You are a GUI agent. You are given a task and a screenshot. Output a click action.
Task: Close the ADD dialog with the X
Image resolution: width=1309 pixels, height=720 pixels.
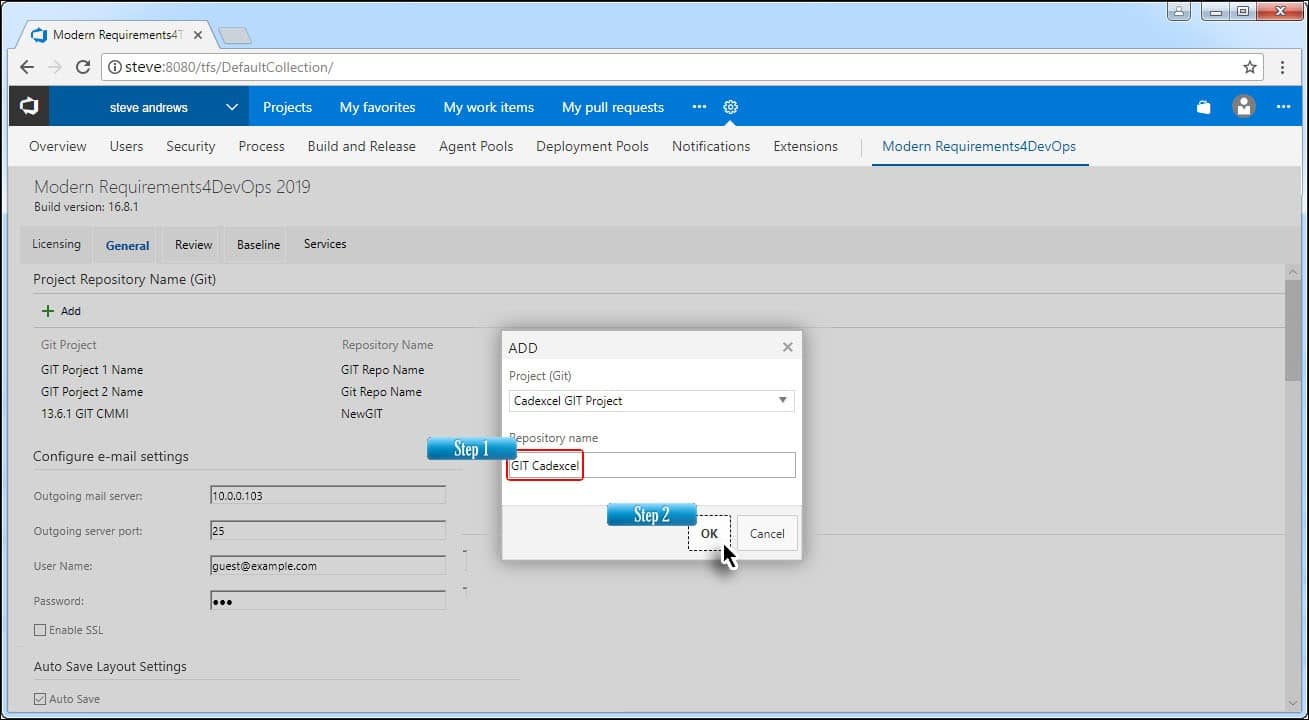[x=788, y=347]
